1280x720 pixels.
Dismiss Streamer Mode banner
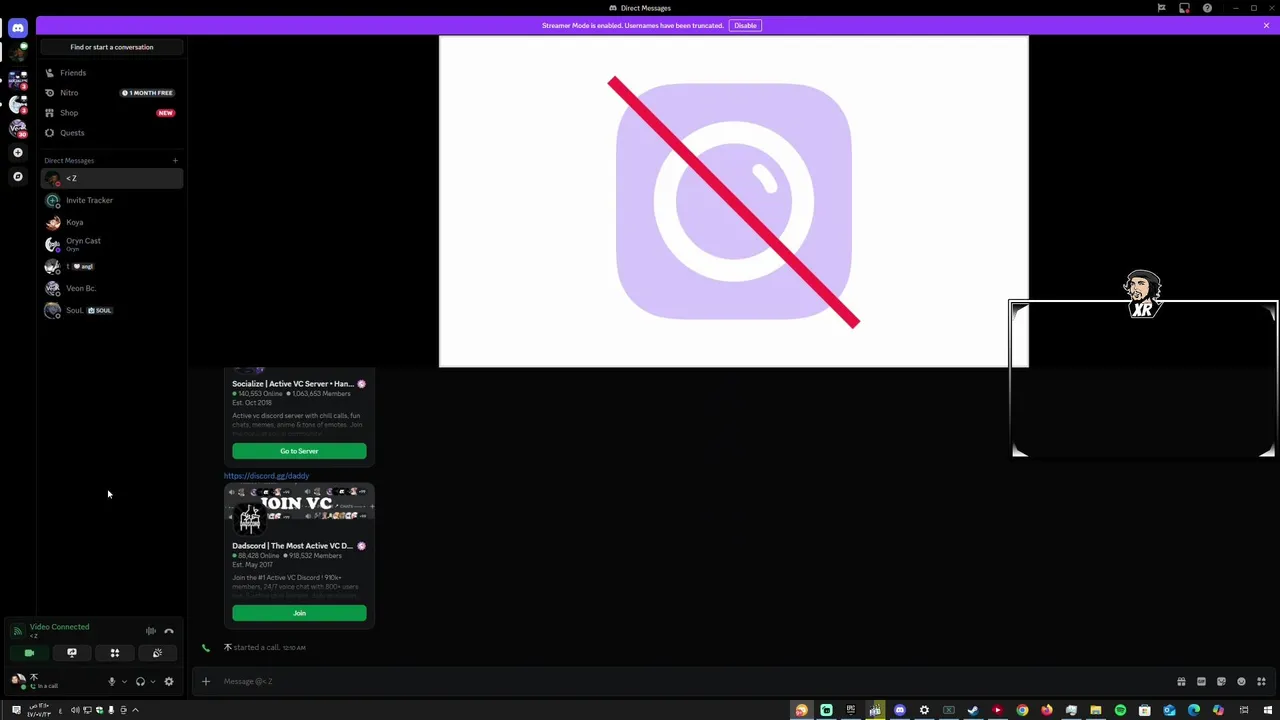[x=1266, y=25]
